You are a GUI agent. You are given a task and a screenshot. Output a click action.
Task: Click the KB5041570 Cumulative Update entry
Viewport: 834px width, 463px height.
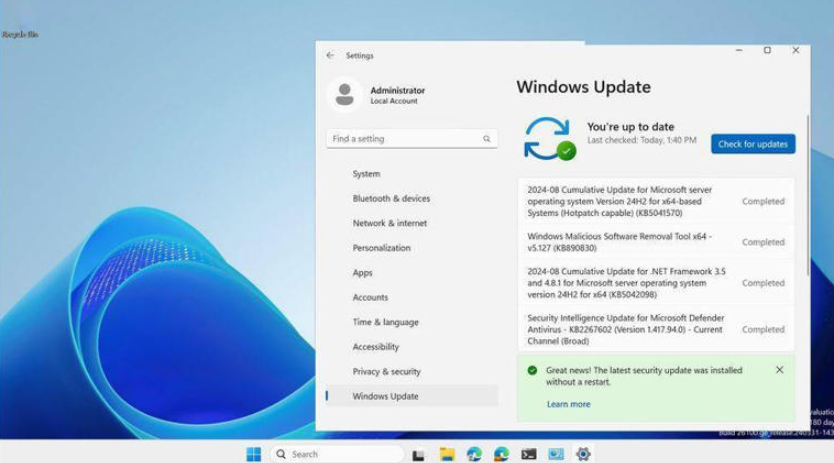pos(656,202)
